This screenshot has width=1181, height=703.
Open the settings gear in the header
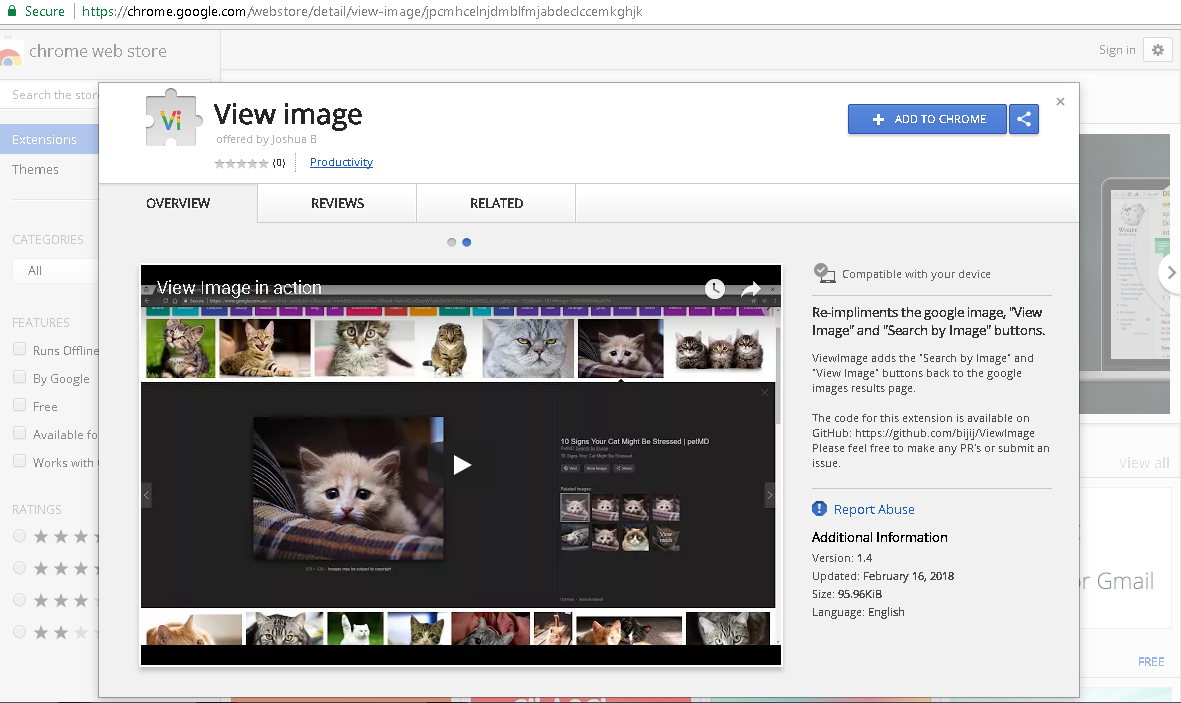pyautogui.click(x=1158, y=50)
